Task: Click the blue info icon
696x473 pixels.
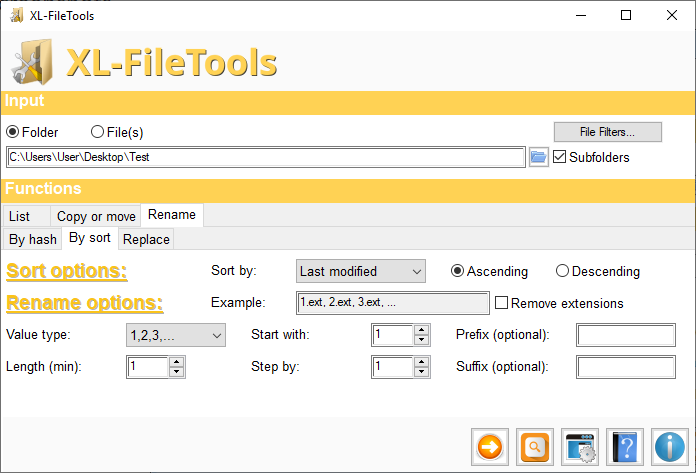Action: (x=670, y=446)
